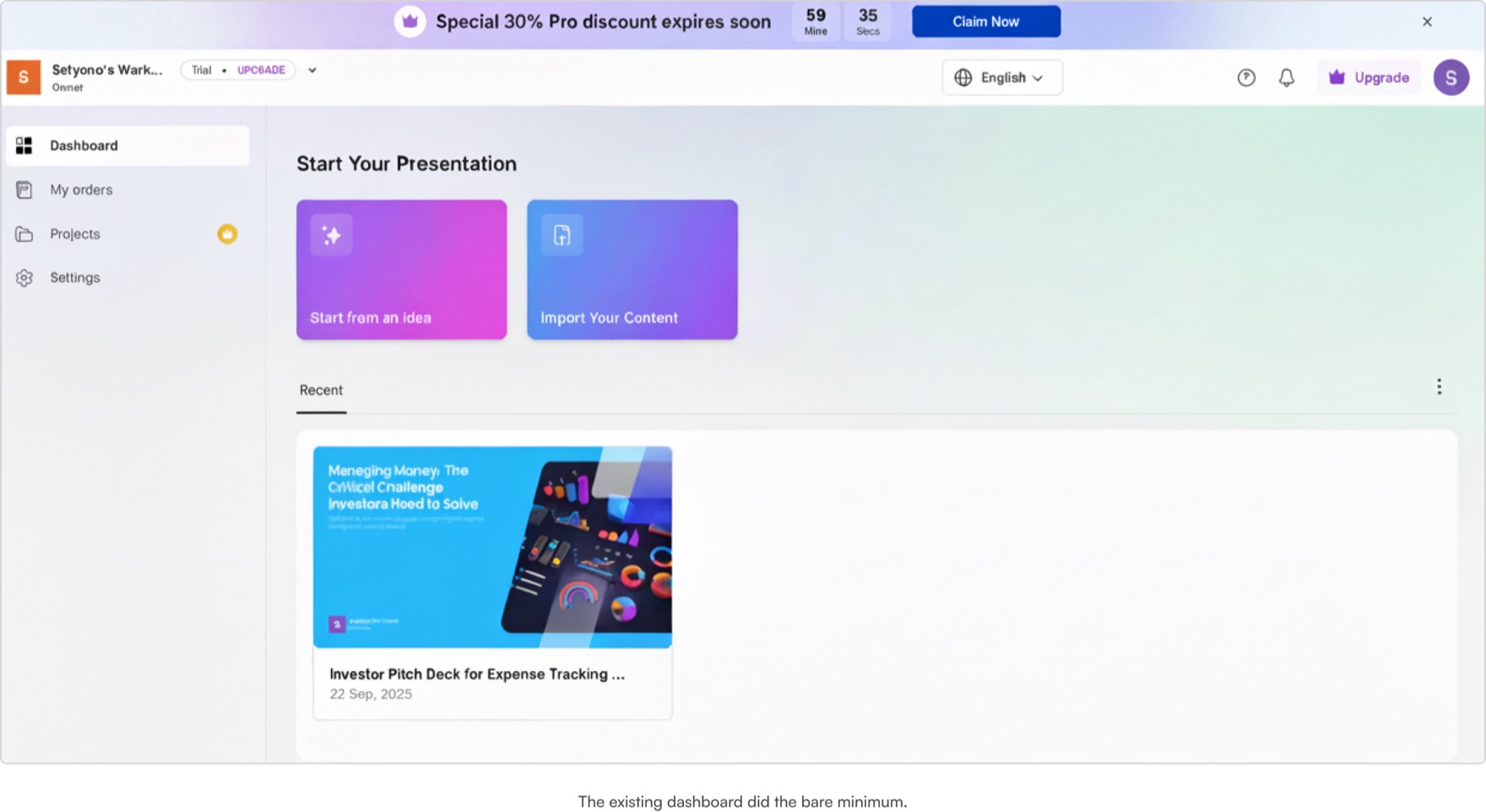Click the seconds countdown box

[867, 22]
